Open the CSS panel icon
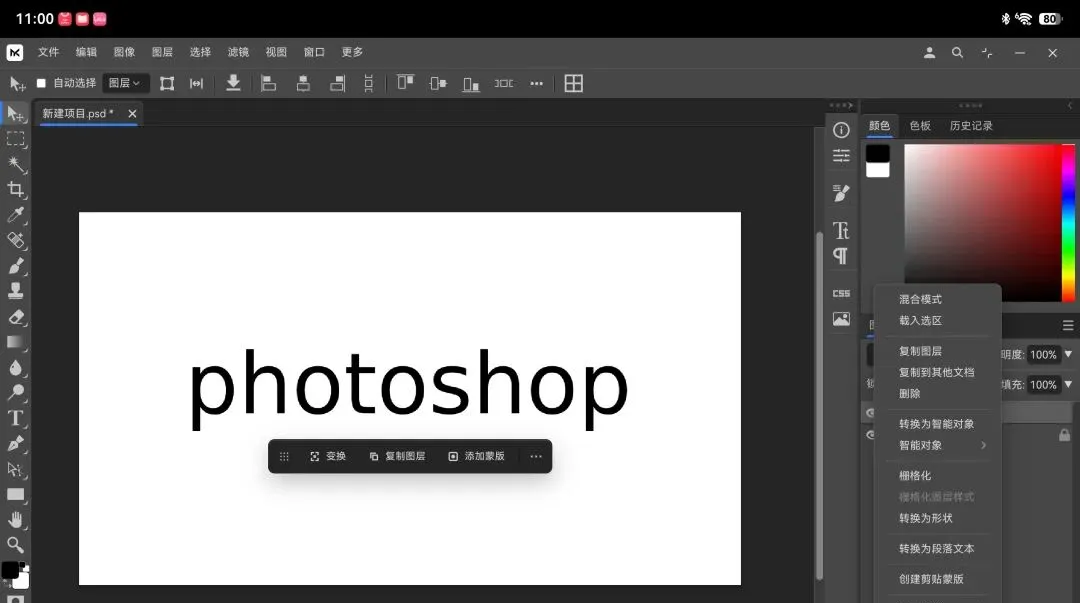Image resolution: width=1080 pixels, height=603 pixels. tap(841, 294)
